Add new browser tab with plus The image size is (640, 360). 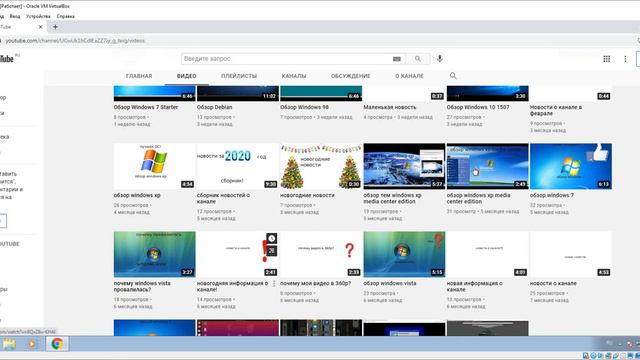pos(55,27)
